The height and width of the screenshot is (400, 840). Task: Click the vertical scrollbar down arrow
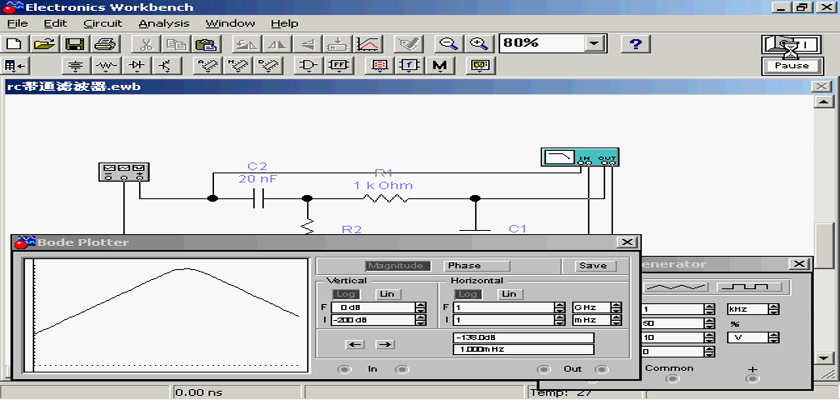click(x=823, y=358)
